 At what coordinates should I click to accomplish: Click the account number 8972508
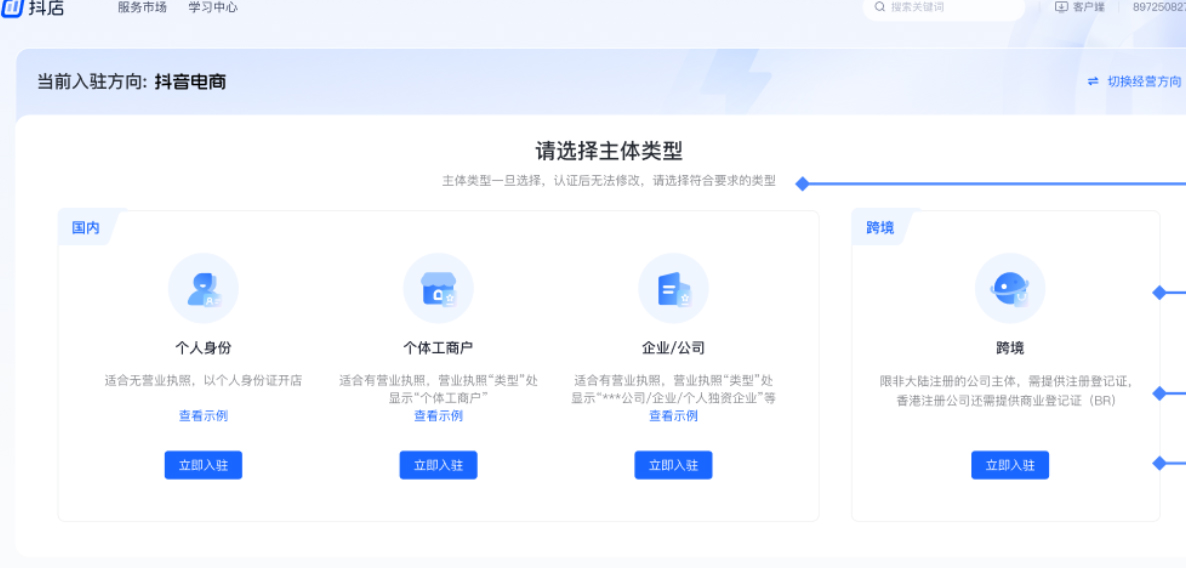pos(1159,7)
